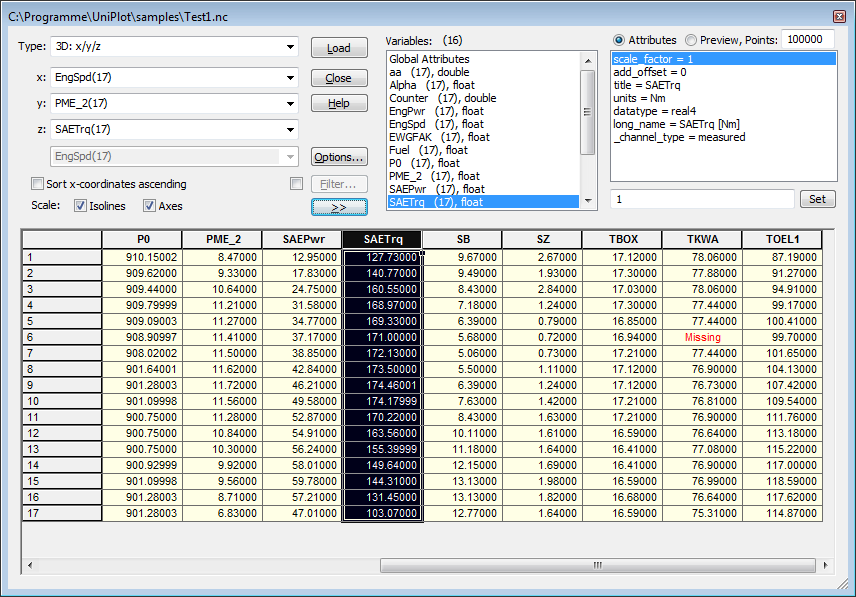Select row header 1 in the table
The width and height of the screenshot is (856, 597).
click(62, 258)
